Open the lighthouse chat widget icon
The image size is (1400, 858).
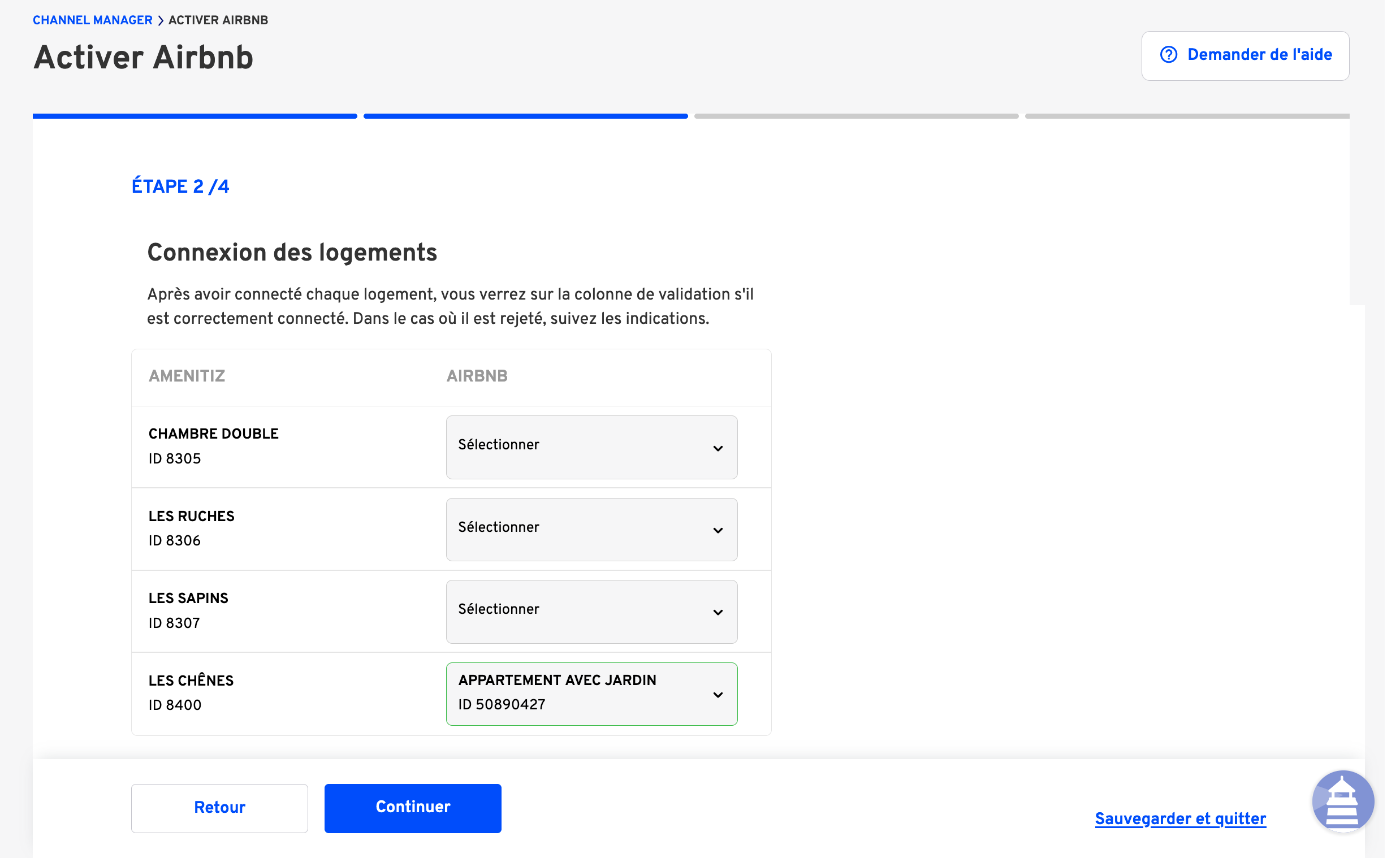tap(1343, 801)
